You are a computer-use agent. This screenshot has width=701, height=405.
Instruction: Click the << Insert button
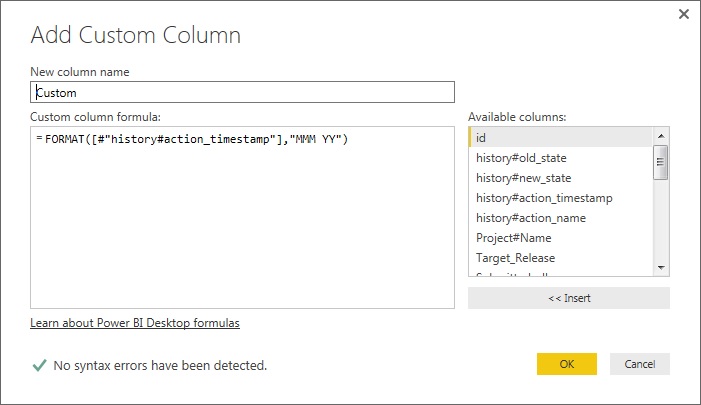[569, 298]
